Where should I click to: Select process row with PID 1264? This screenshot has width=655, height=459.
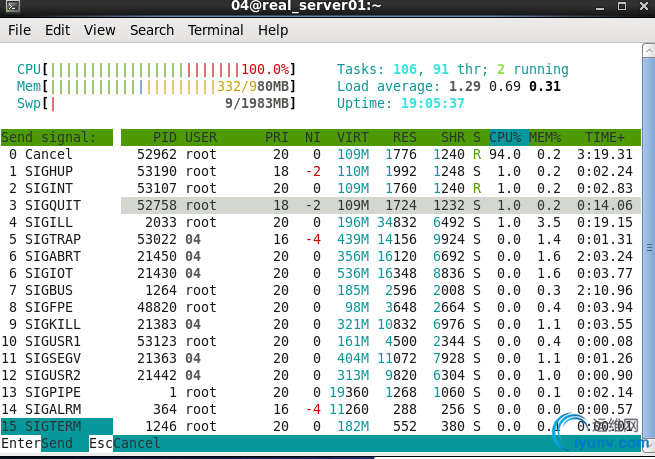pos(381,290)
